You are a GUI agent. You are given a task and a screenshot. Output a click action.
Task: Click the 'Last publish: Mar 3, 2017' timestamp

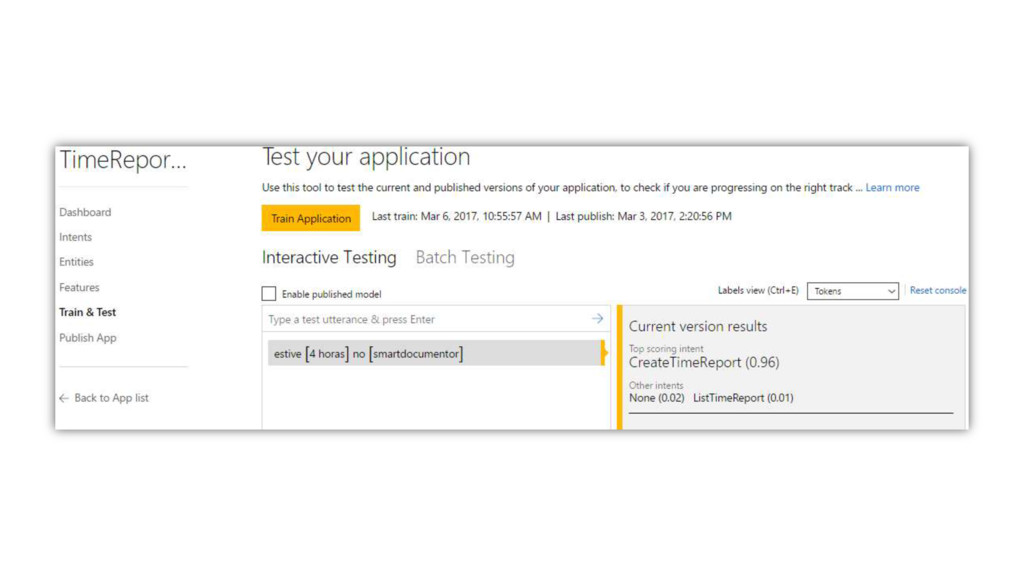(643, 216)
